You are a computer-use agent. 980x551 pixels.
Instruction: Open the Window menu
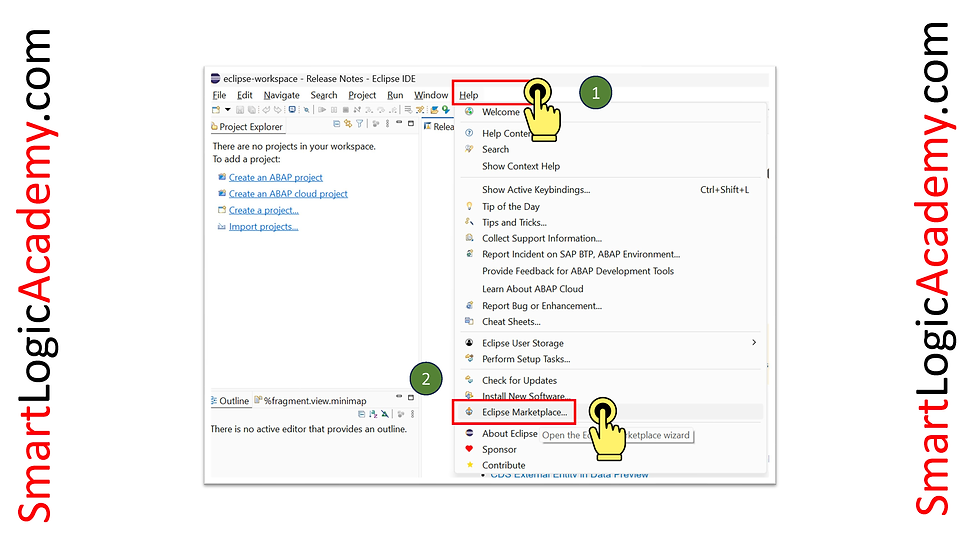(431, 95)
